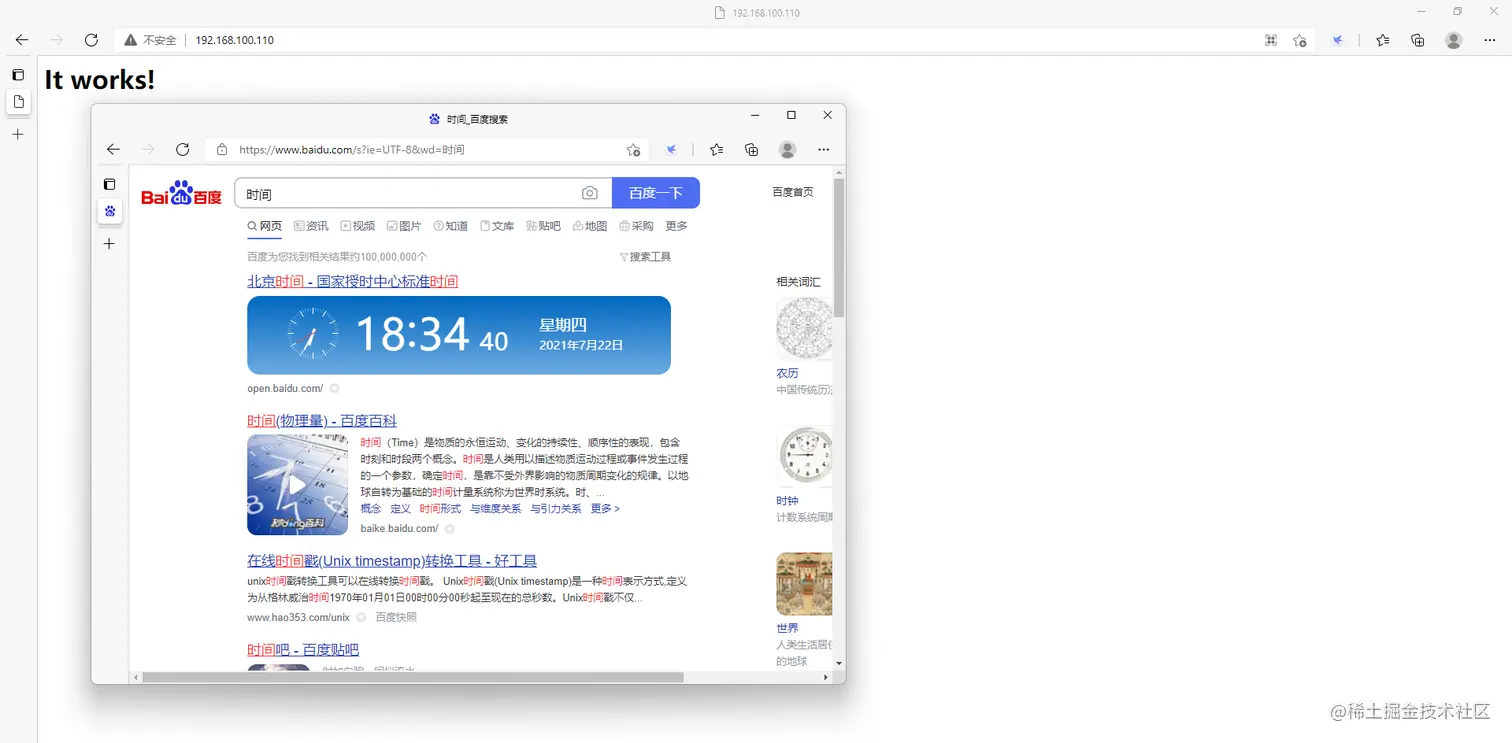This screenshot has width=1512, height=743.
Task: Switch to the 地图 tab
Action: (x=590, y=226)
